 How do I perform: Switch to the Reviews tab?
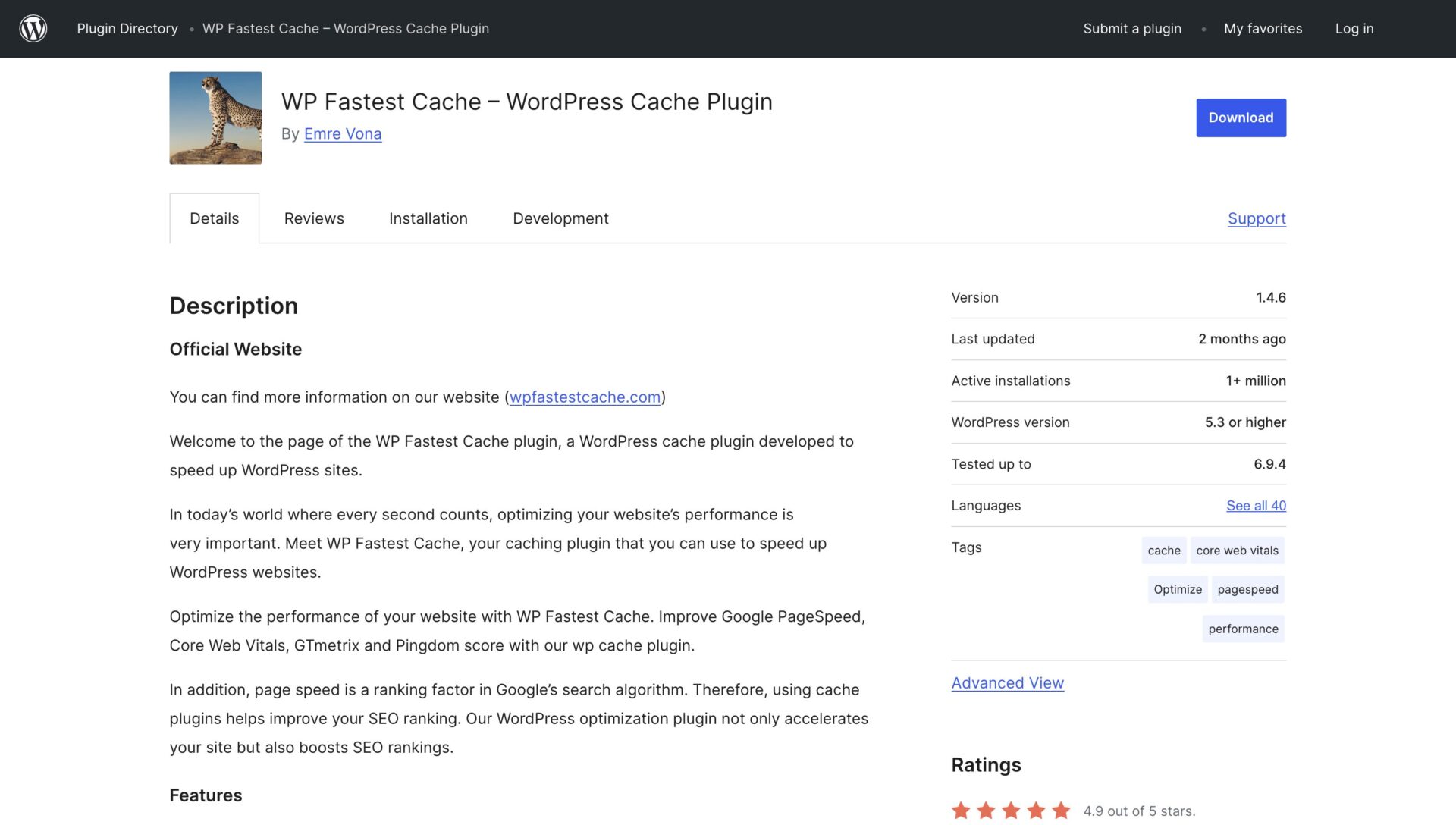click(314, 218)
